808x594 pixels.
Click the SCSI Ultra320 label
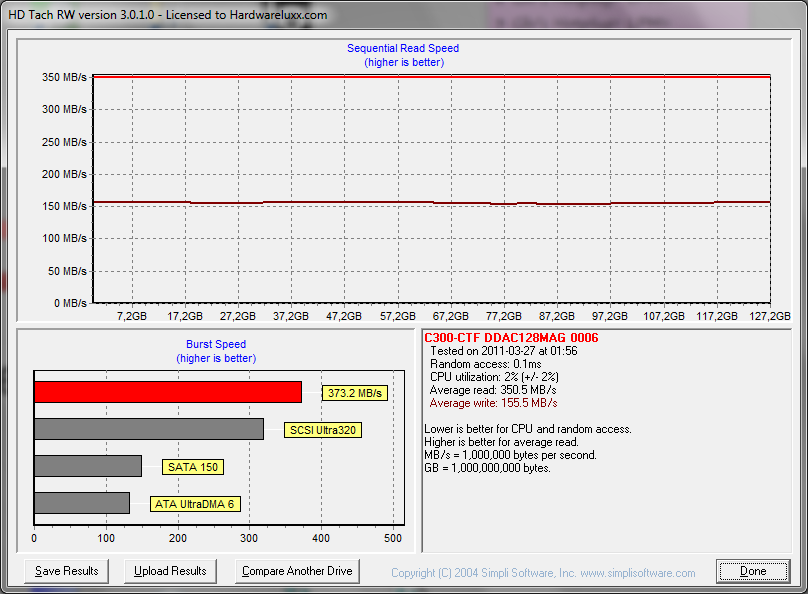(x=323, y=430)
